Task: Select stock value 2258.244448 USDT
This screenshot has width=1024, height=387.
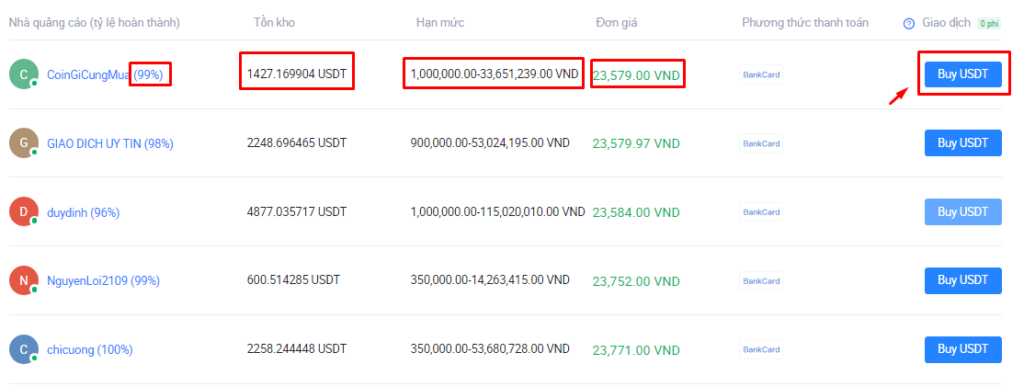Action: click(x=296, y=349)
